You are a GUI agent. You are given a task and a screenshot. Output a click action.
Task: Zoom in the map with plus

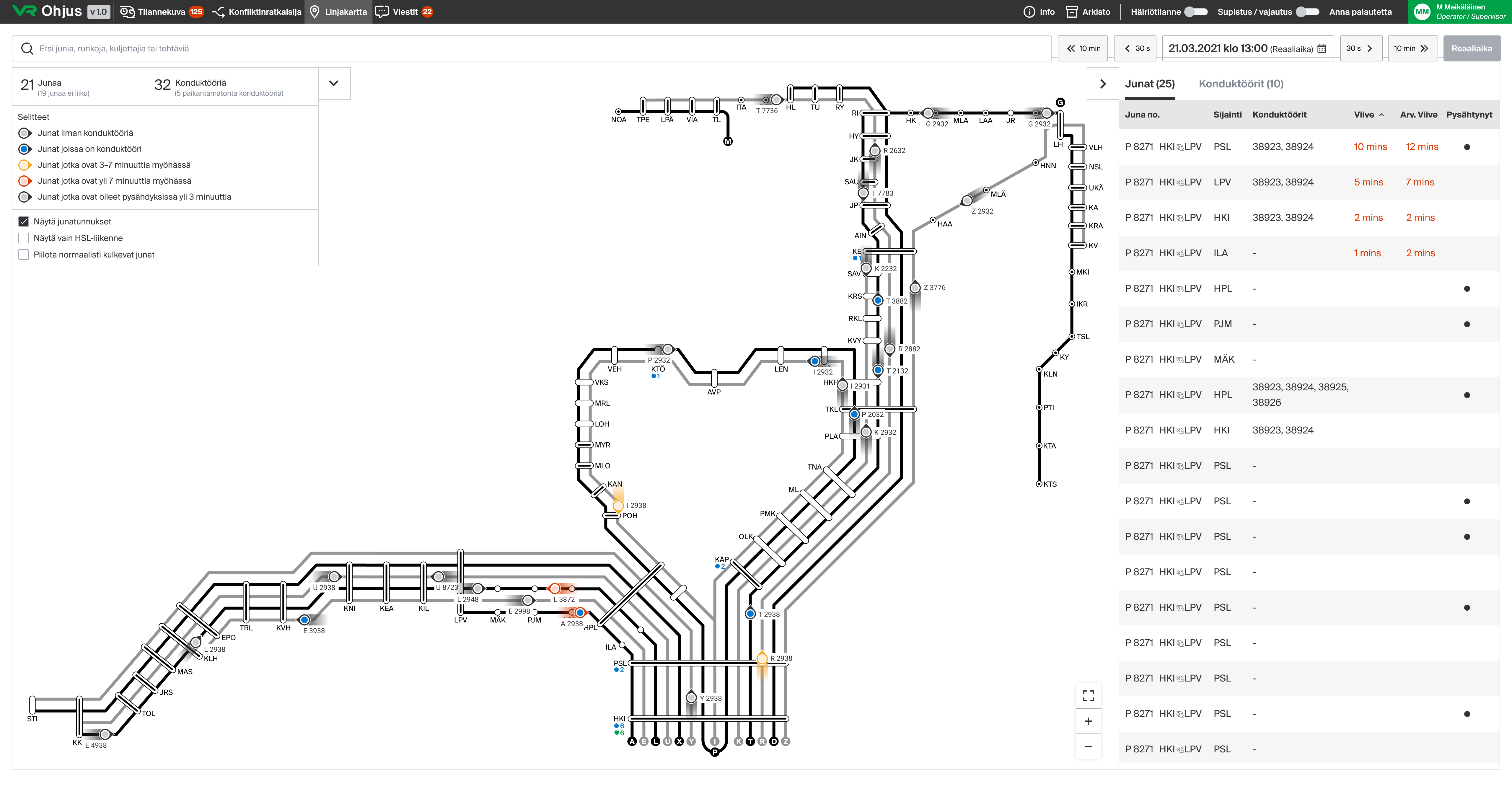(1088, 721)
